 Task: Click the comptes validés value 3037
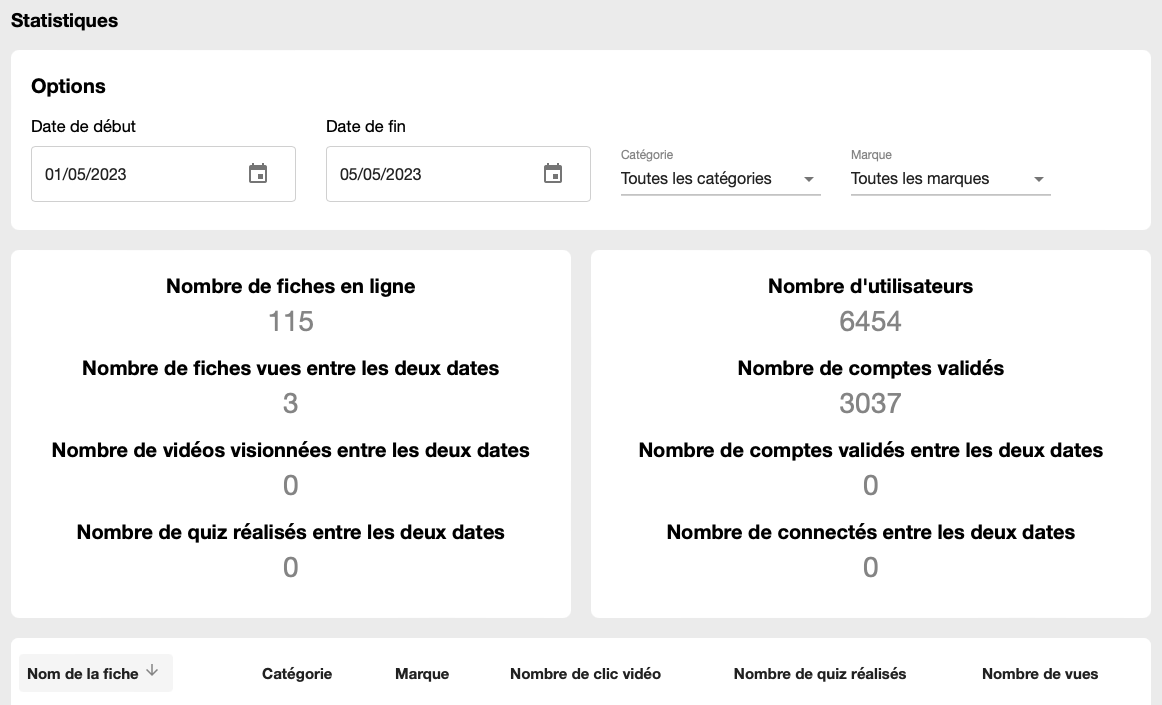[x=870, y=403]
